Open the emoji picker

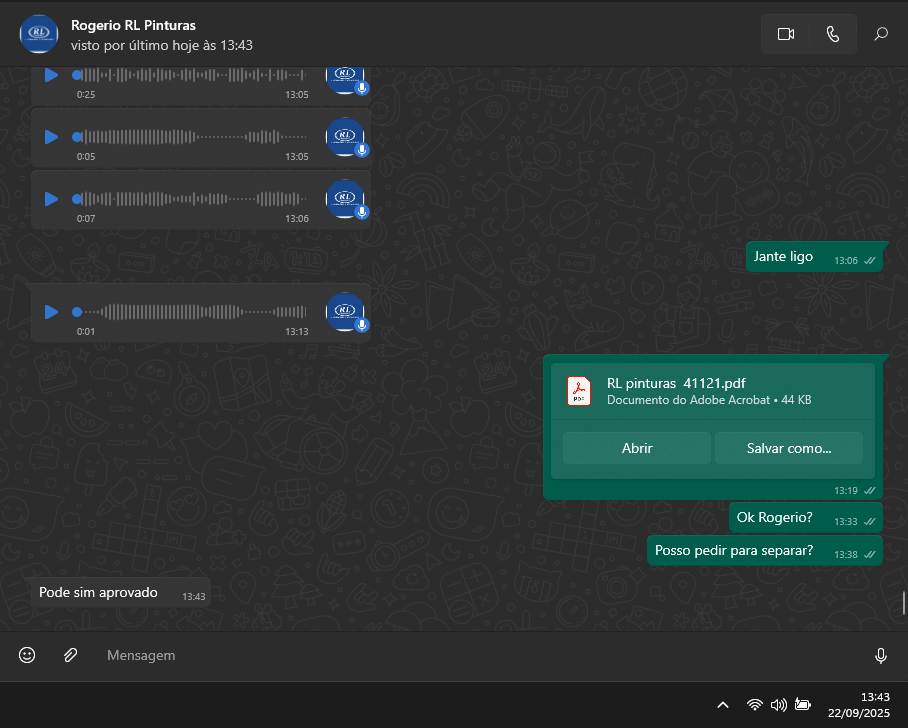pos(28,655)
